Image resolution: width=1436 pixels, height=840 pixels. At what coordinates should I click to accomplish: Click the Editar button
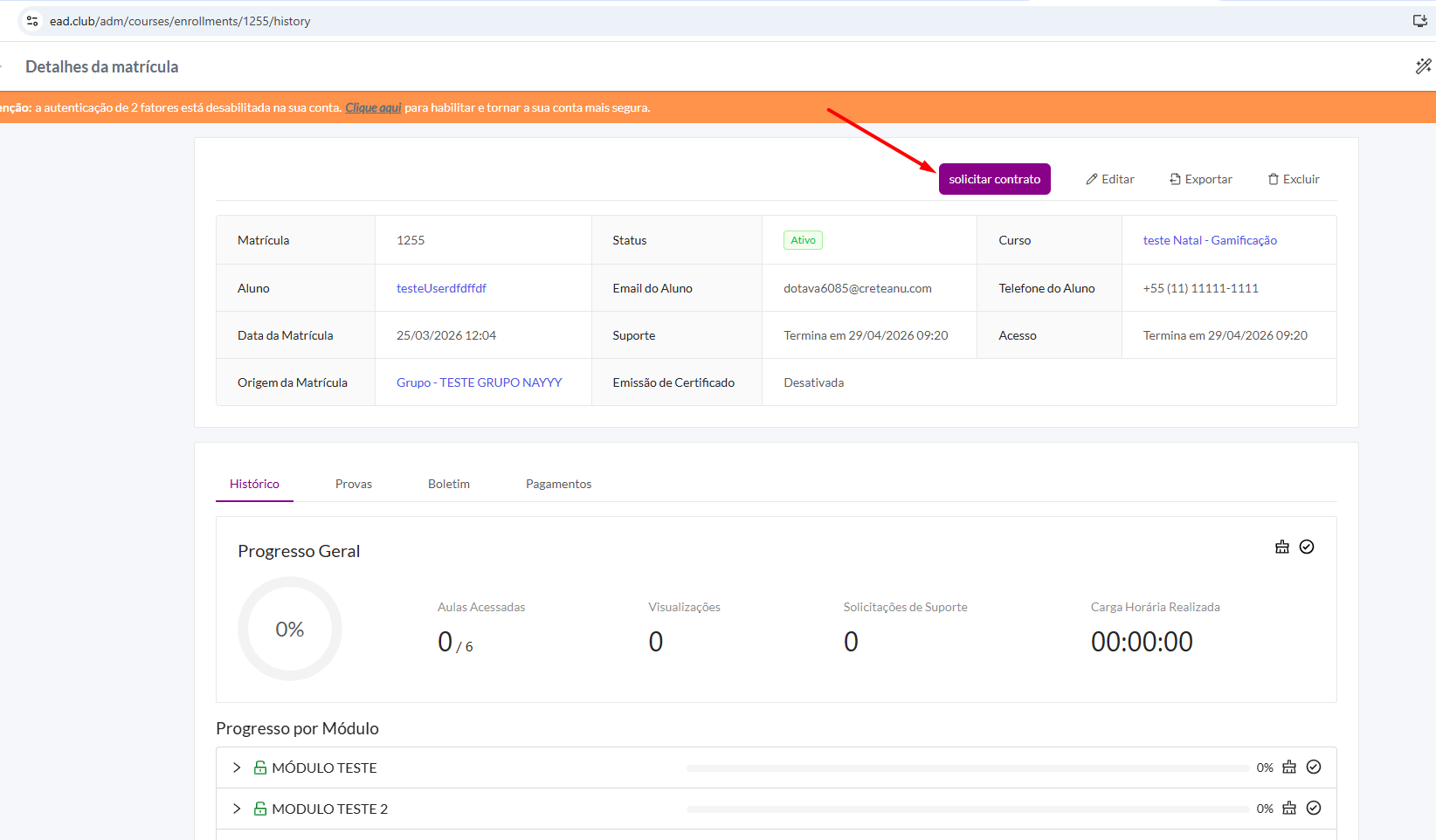1110,179
